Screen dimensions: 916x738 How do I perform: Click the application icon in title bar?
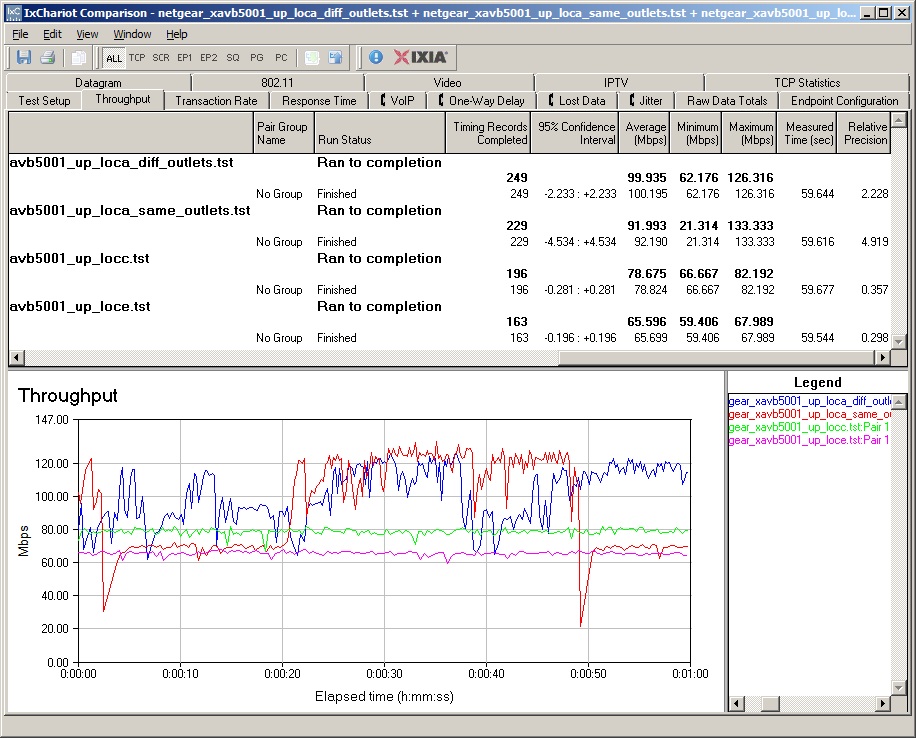click(14, 13)
